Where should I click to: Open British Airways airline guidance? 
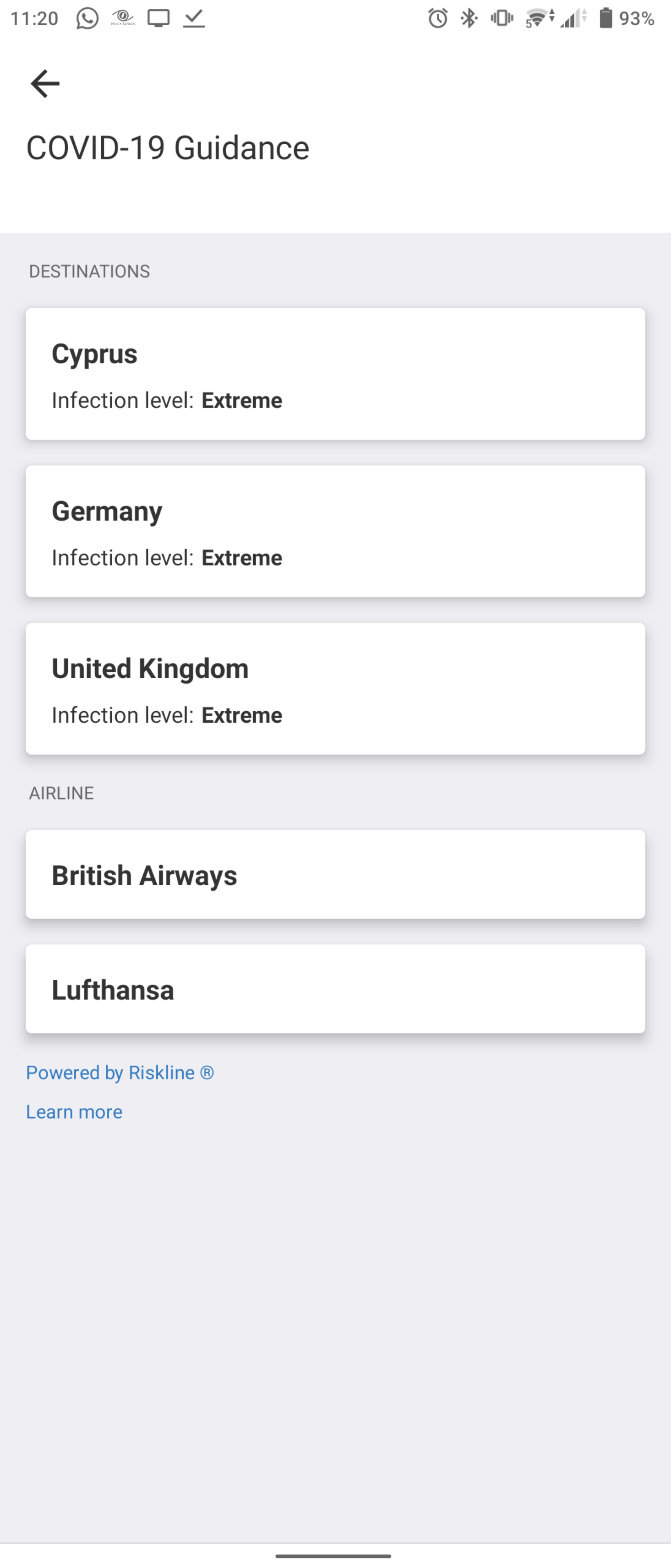(335, 874)
